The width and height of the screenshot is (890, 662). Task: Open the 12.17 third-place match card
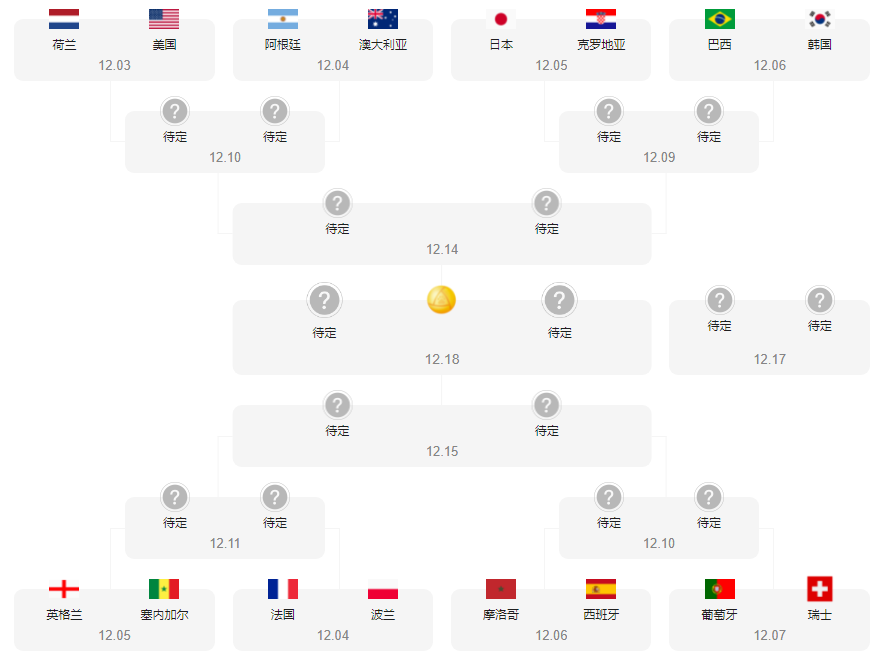pyautogui.click(x=769, y=337)
